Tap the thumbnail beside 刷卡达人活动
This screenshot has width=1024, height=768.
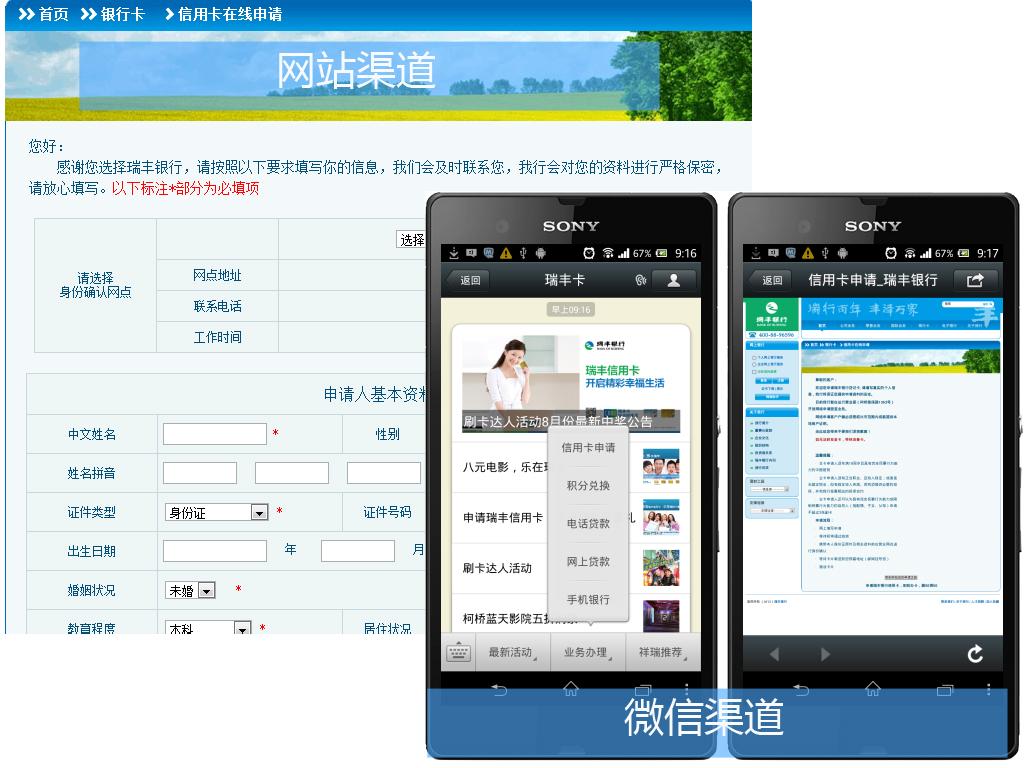pyautogui.click(x=661, y=568)
